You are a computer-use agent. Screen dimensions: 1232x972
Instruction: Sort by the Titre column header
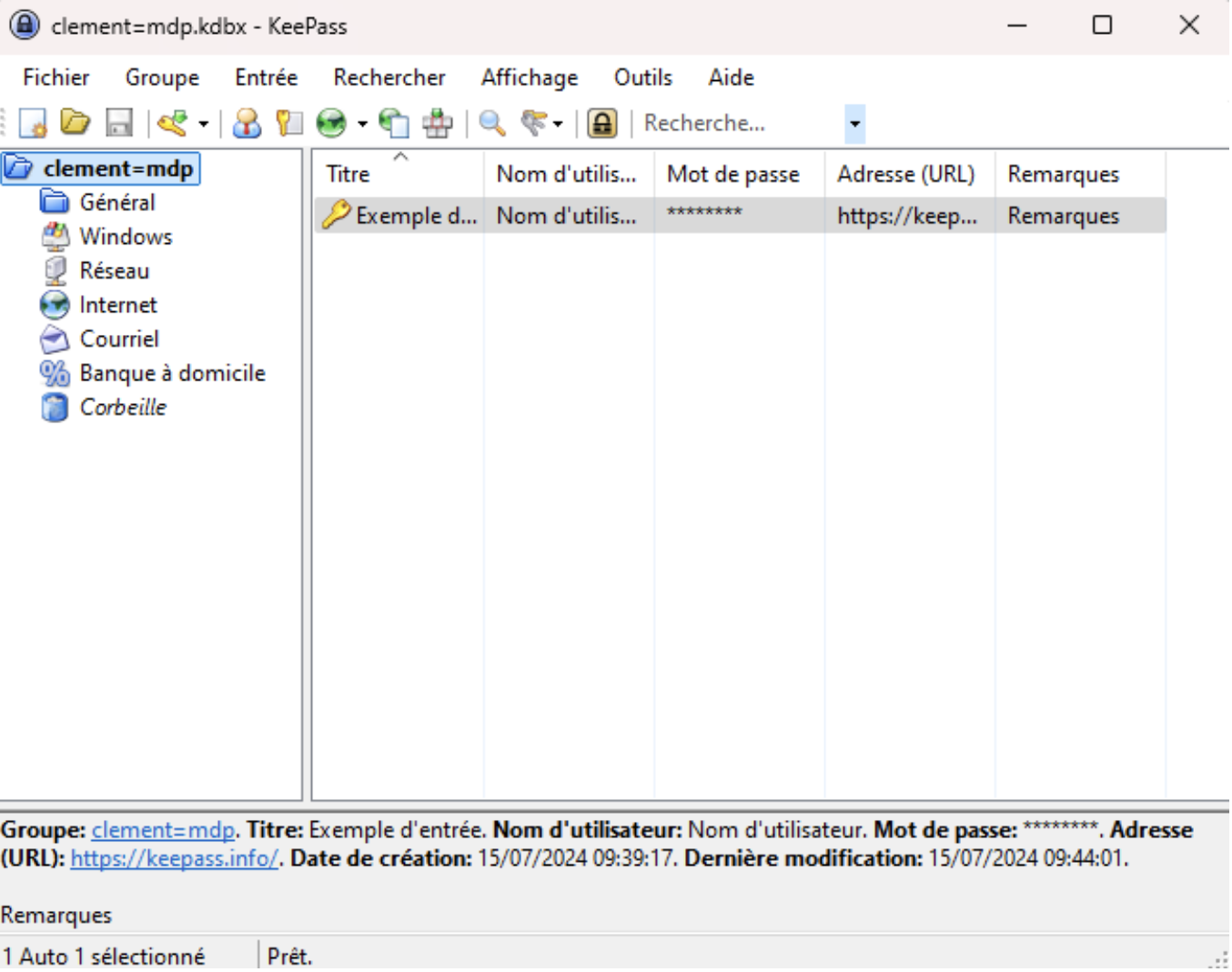pyautogui.click(x=399, y=174)
